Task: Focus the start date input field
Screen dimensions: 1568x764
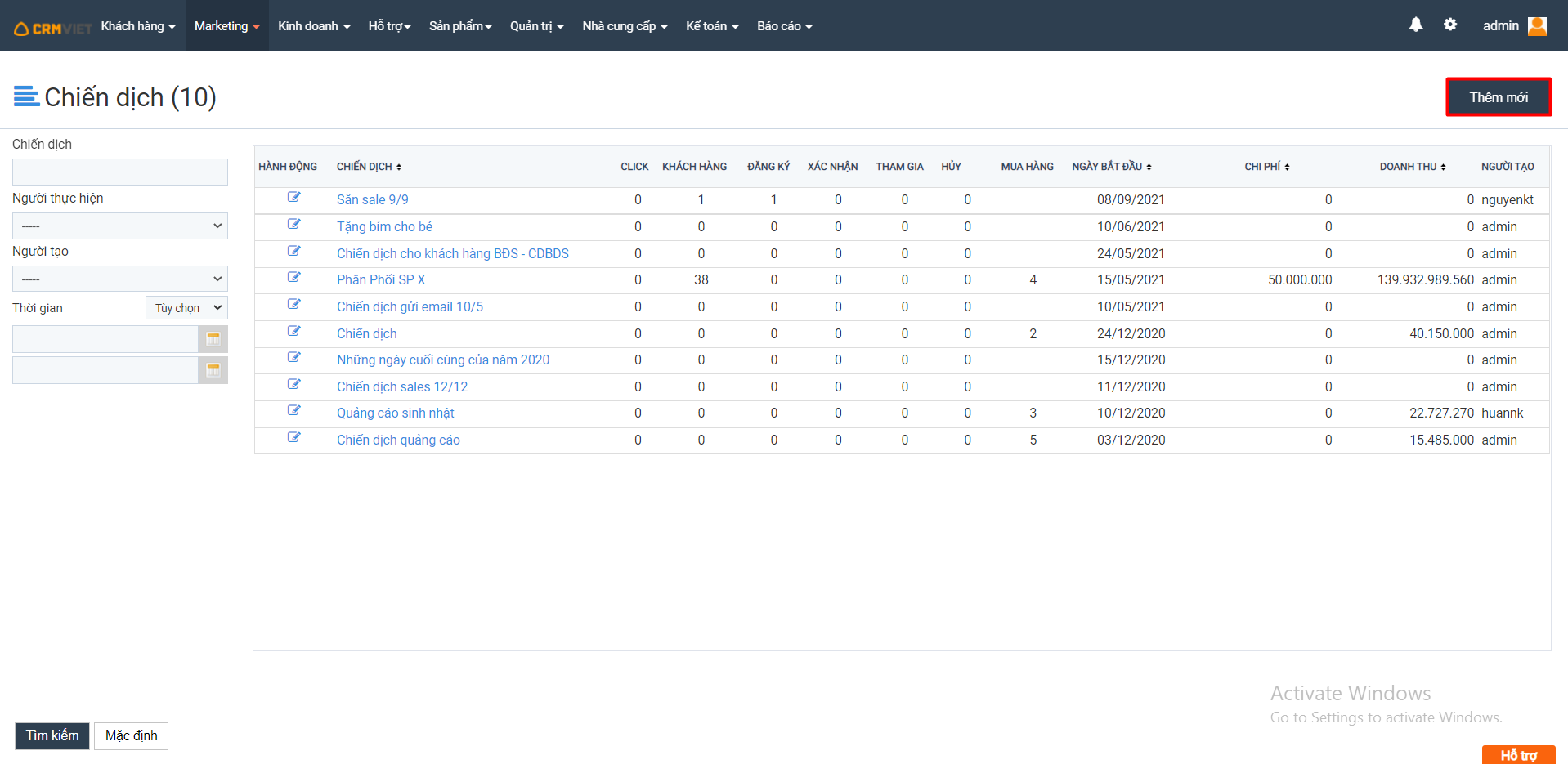Action: click(105, 339)
